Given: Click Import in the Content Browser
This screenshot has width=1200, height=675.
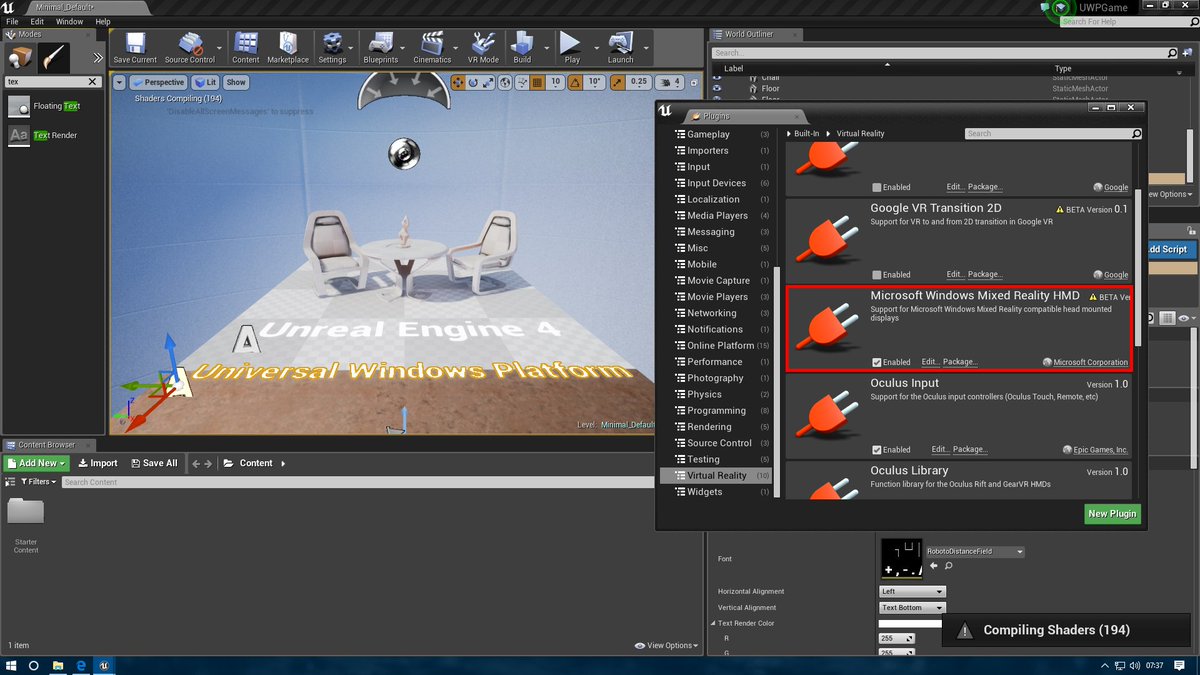Looking at the screenshot, I should click(97, 463).
